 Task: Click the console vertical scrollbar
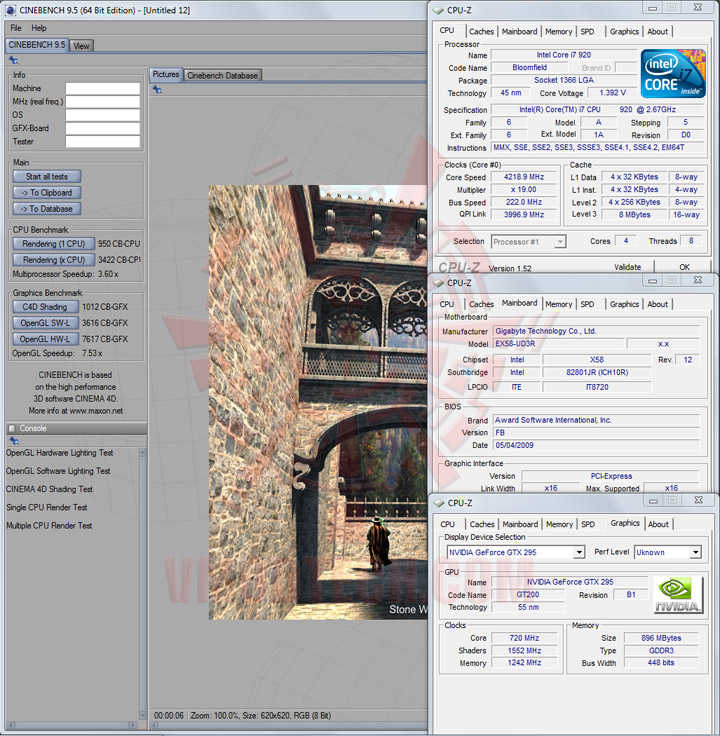[x=143, y=583]
